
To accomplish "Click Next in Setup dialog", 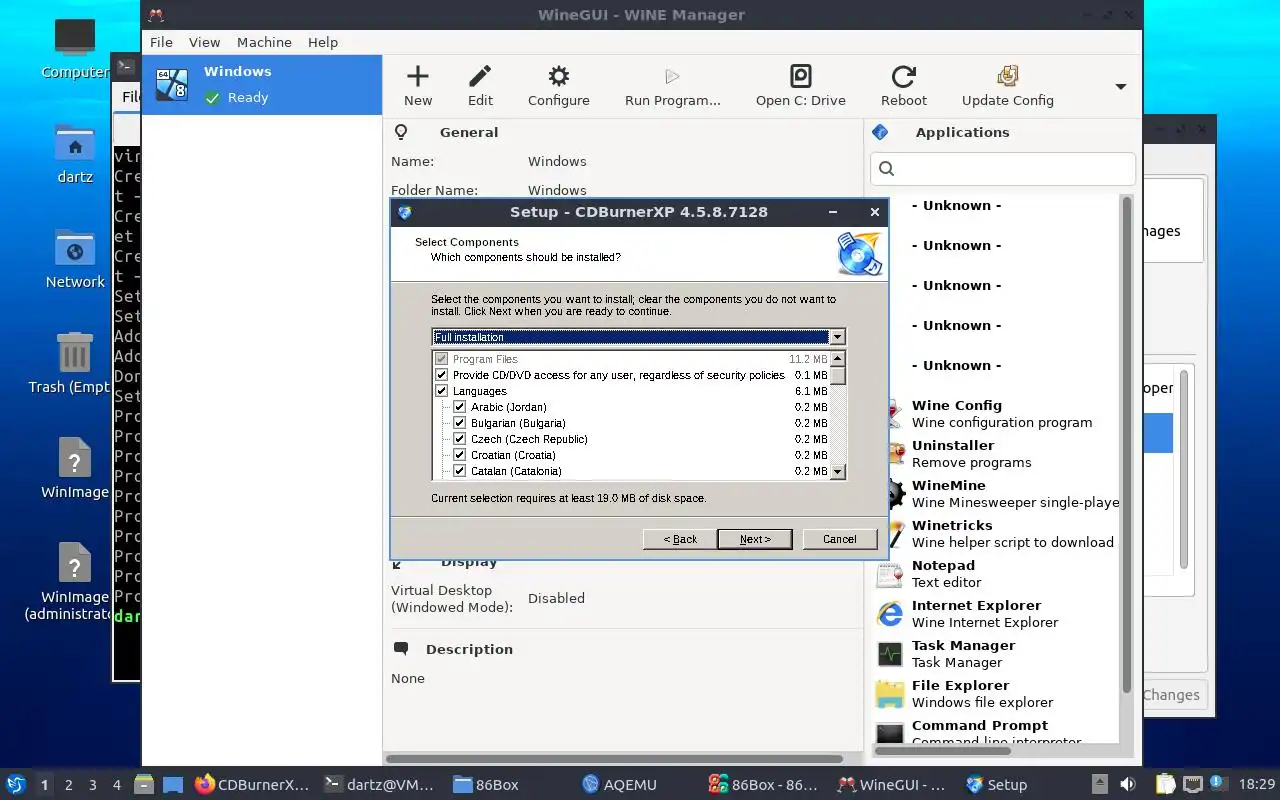I will tap(755, 539).
